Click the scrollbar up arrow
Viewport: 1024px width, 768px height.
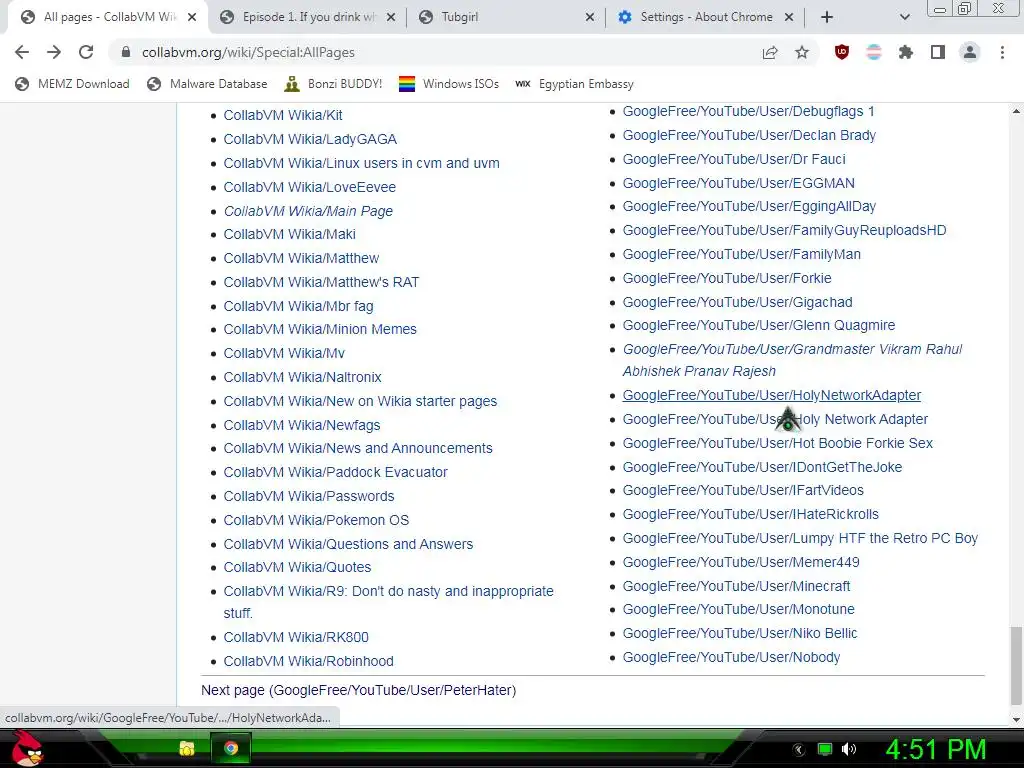click(1016, 112)
